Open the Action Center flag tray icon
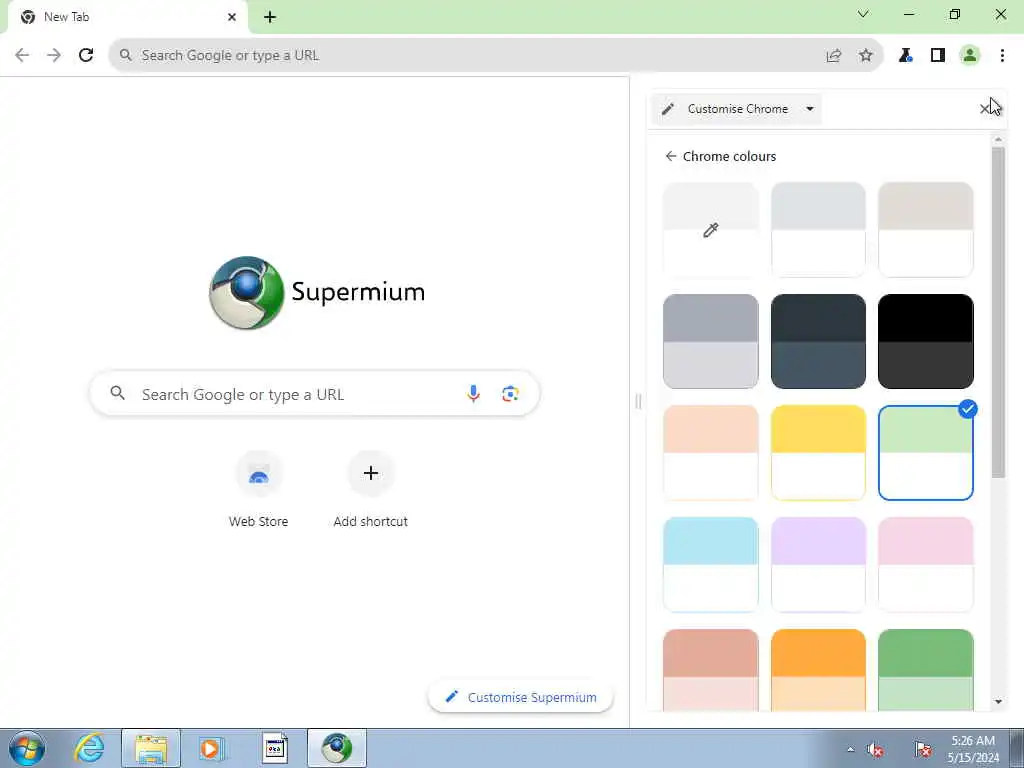This screenshot has width=1024, height=768. pyautogui.click(x=922, y=750)
